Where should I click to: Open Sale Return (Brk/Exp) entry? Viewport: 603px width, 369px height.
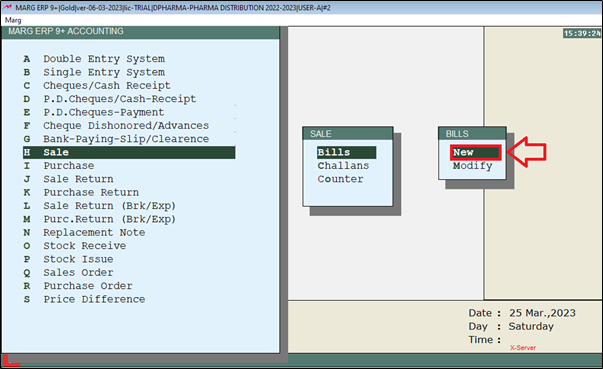[x=109, y=206]
